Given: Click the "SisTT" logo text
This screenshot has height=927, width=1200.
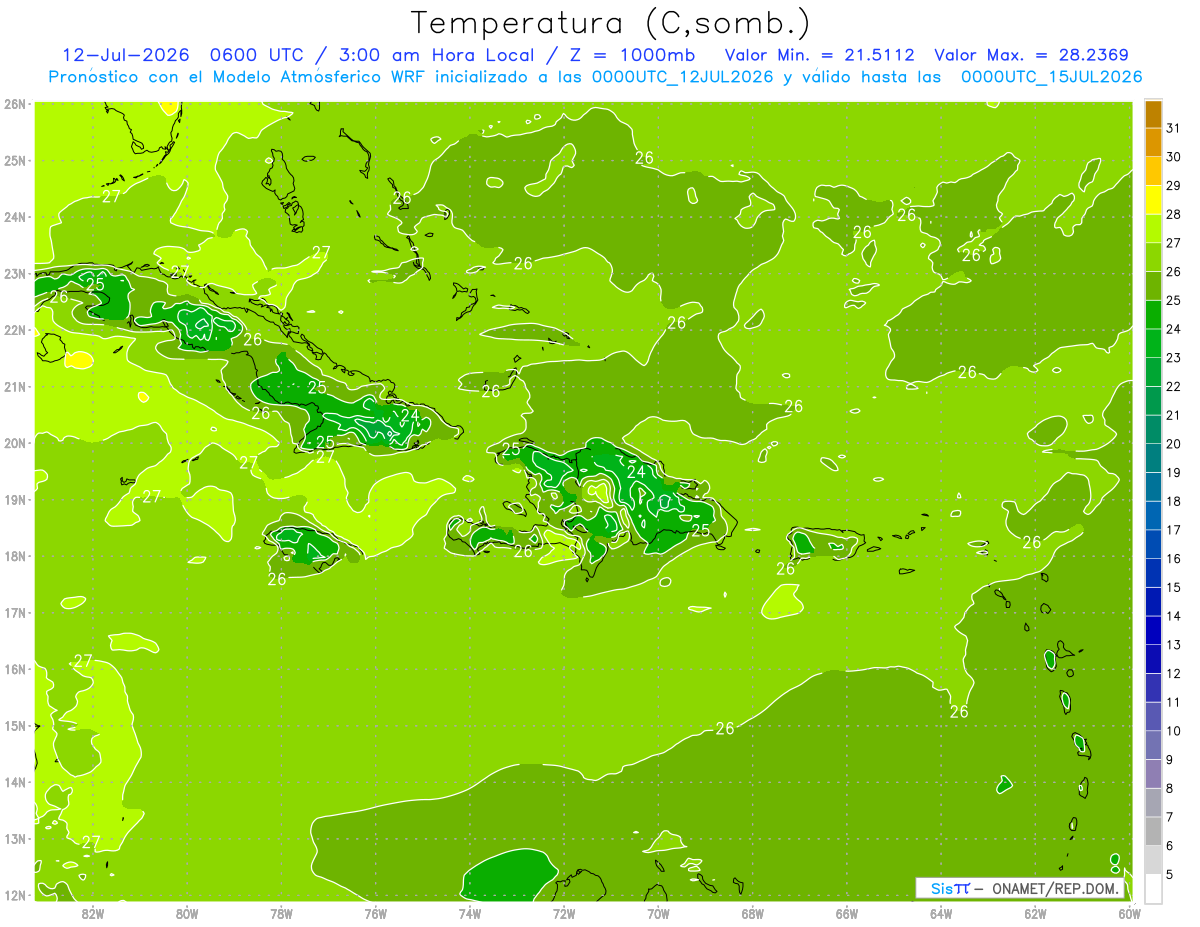Looking at the screenshot, I should [x=949, y=888].
